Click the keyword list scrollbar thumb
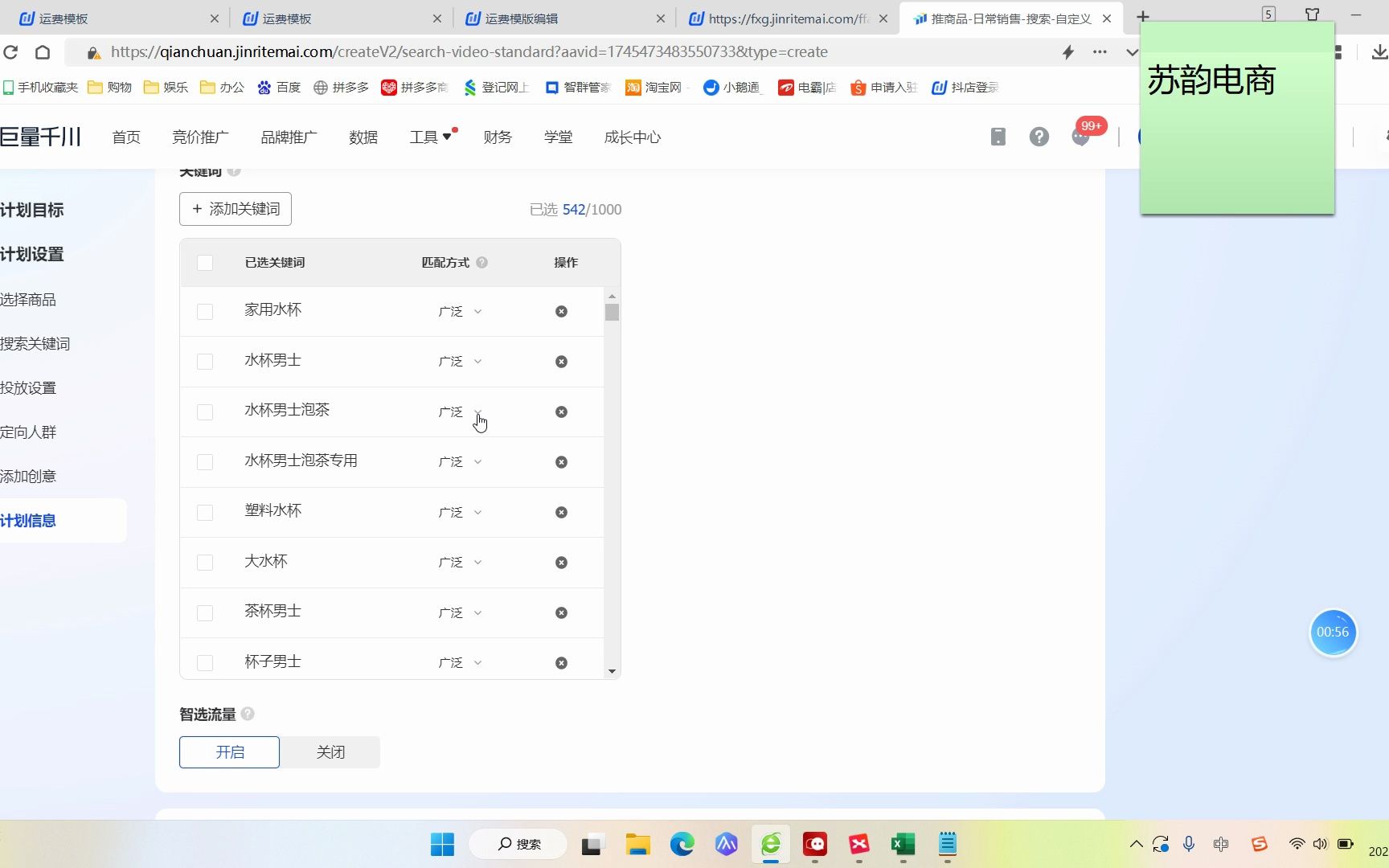The height and width of the screenshot is (868, 1389). 612,312
